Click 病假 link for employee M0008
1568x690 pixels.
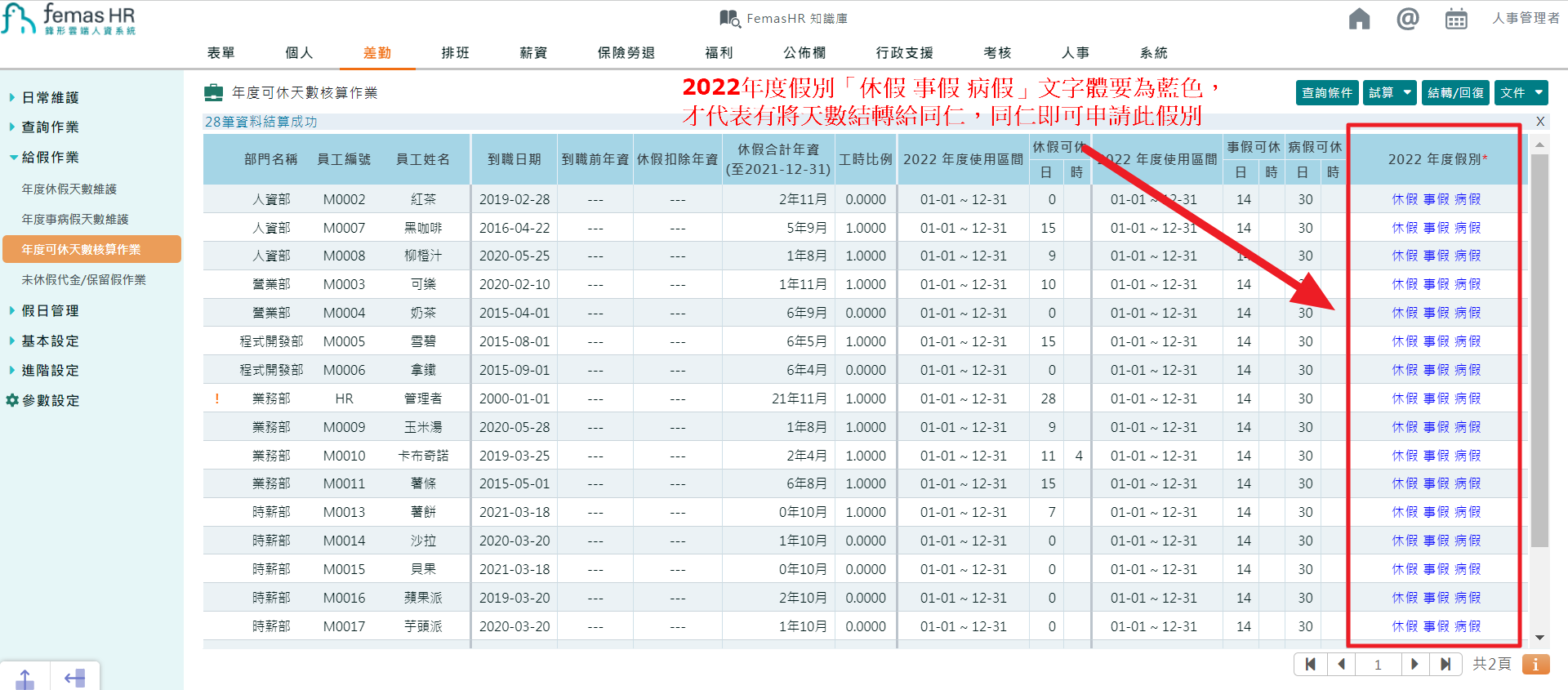1468,256
